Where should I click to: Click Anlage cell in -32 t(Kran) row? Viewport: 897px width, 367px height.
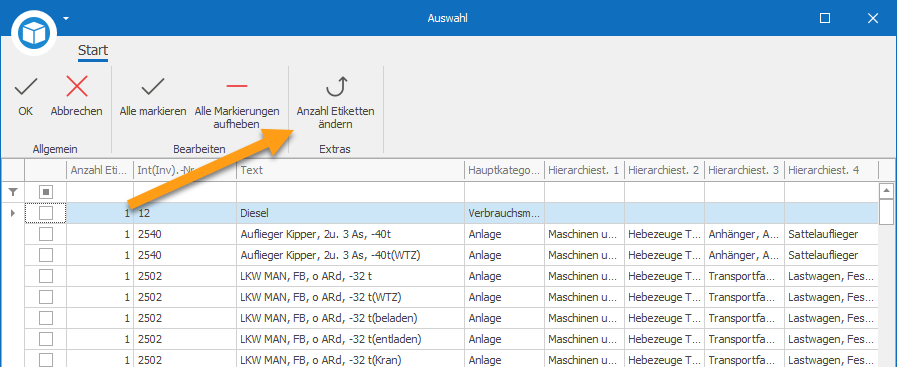click(504, 360)
